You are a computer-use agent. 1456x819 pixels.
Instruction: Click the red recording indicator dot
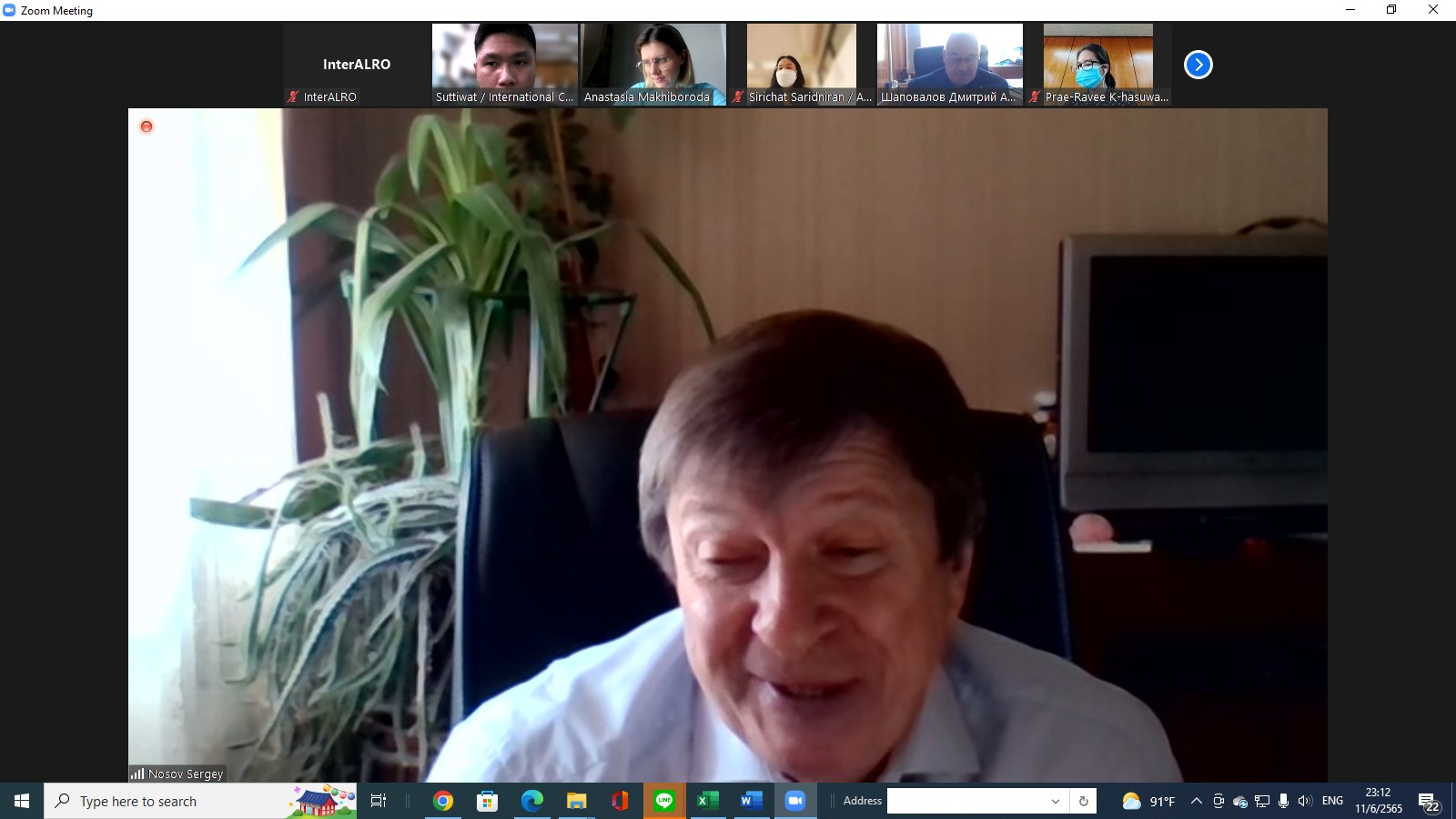147,126
